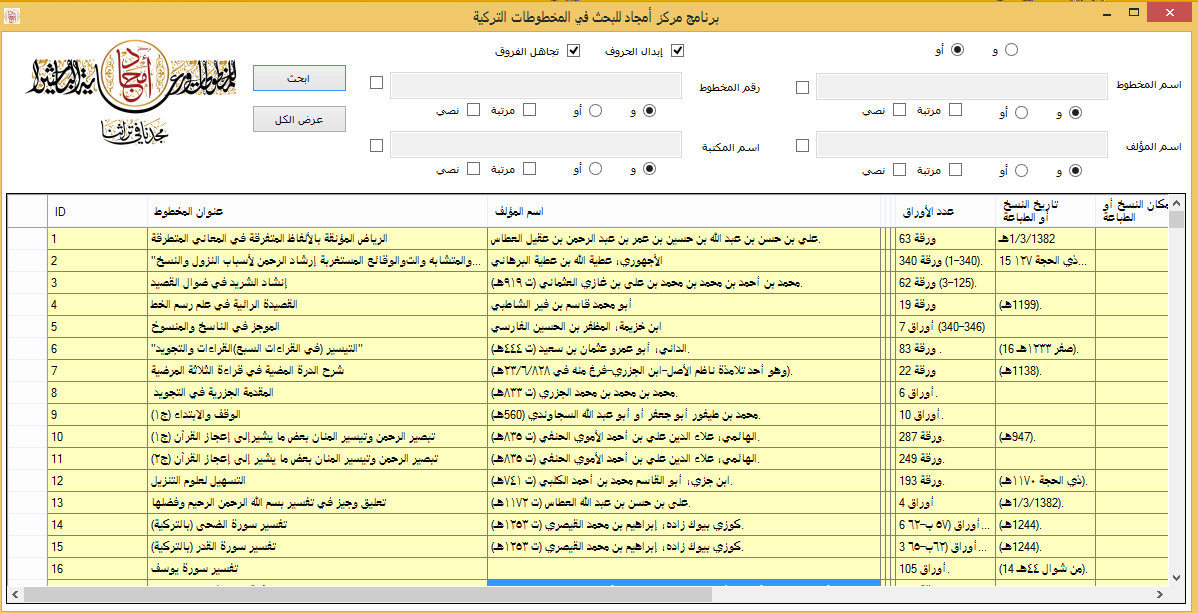Image resolution: width=1198 pixels, height=613 pixels.
Task: Uncheck the إبدال الحروف checkbox
Action: [x=677, y=50]
